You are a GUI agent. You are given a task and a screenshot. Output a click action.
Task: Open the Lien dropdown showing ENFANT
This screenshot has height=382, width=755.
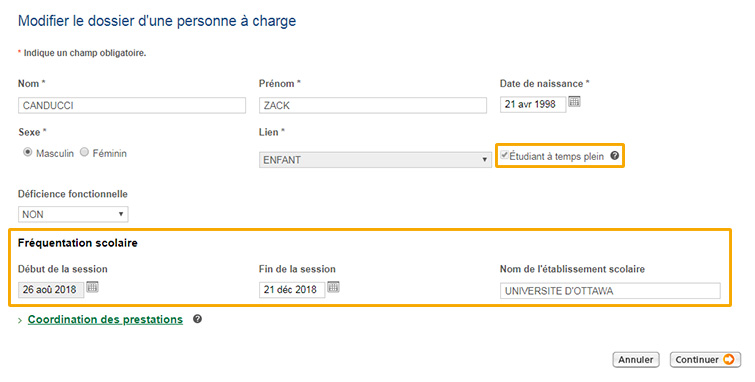click(375, 160)
